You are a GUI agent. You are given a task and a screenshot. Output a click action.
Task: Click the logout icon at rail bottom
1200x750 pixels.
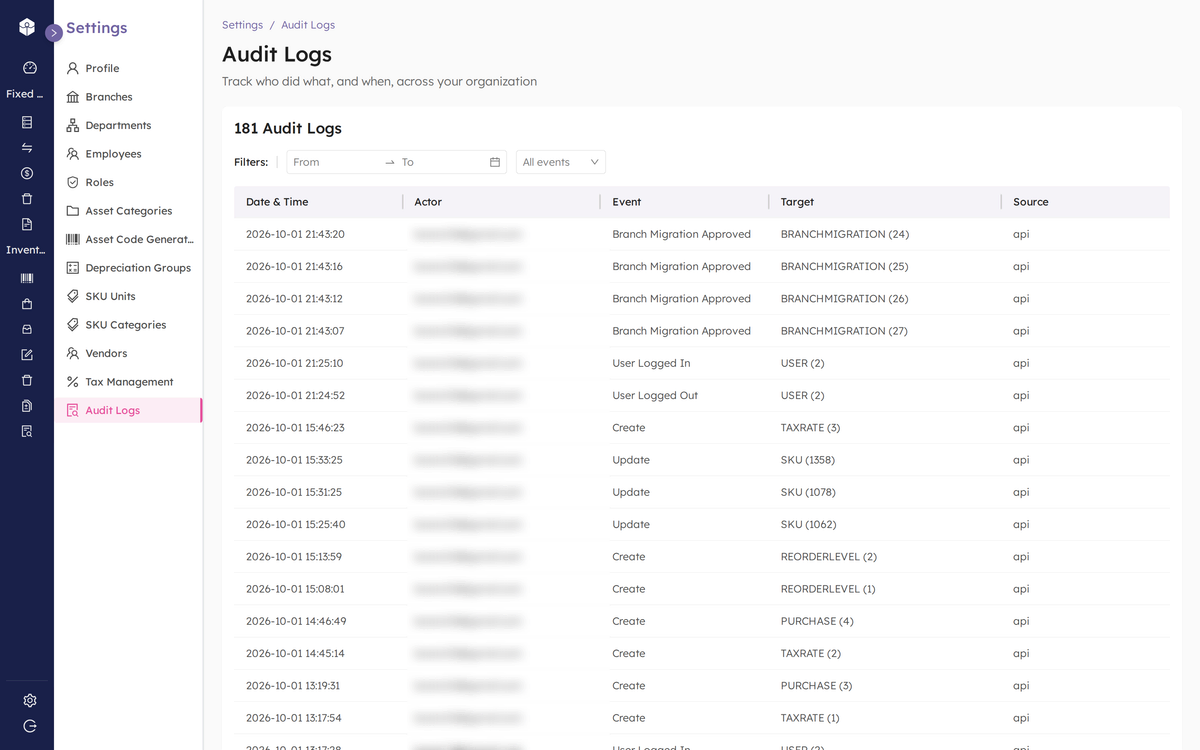pyautogui.click(x=30, y=726)
